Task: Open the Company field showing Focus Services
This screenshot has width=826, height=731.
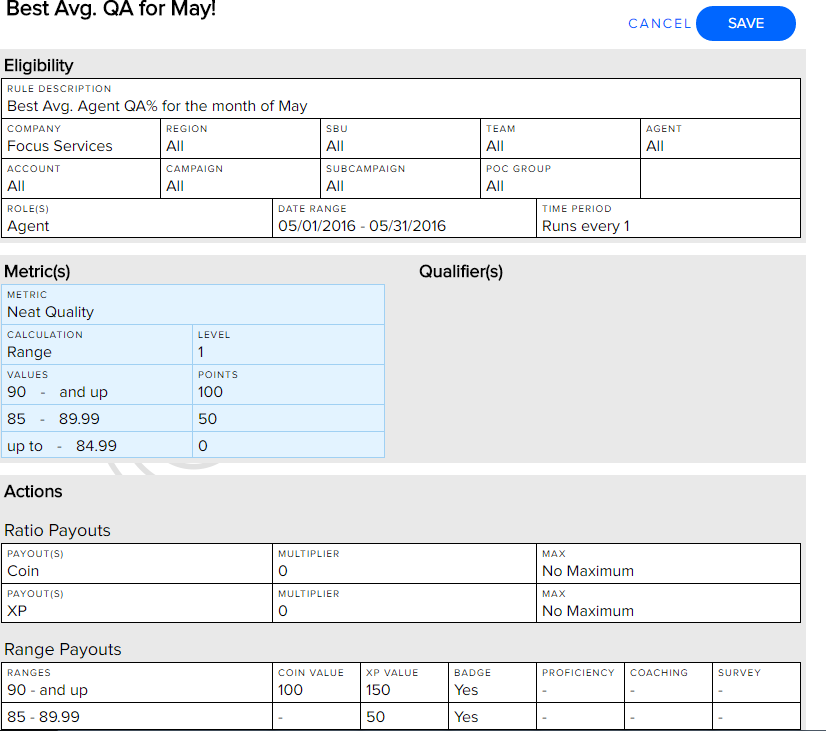Action: 81,139
